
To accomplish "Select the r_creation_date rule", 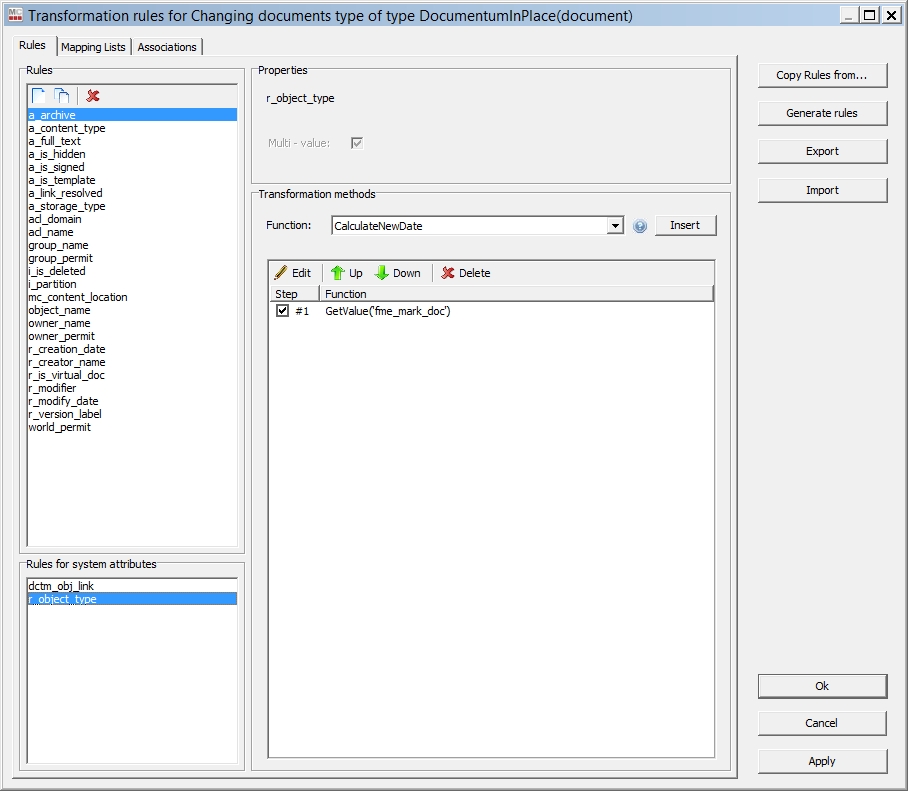I will (x=67, y=349).
